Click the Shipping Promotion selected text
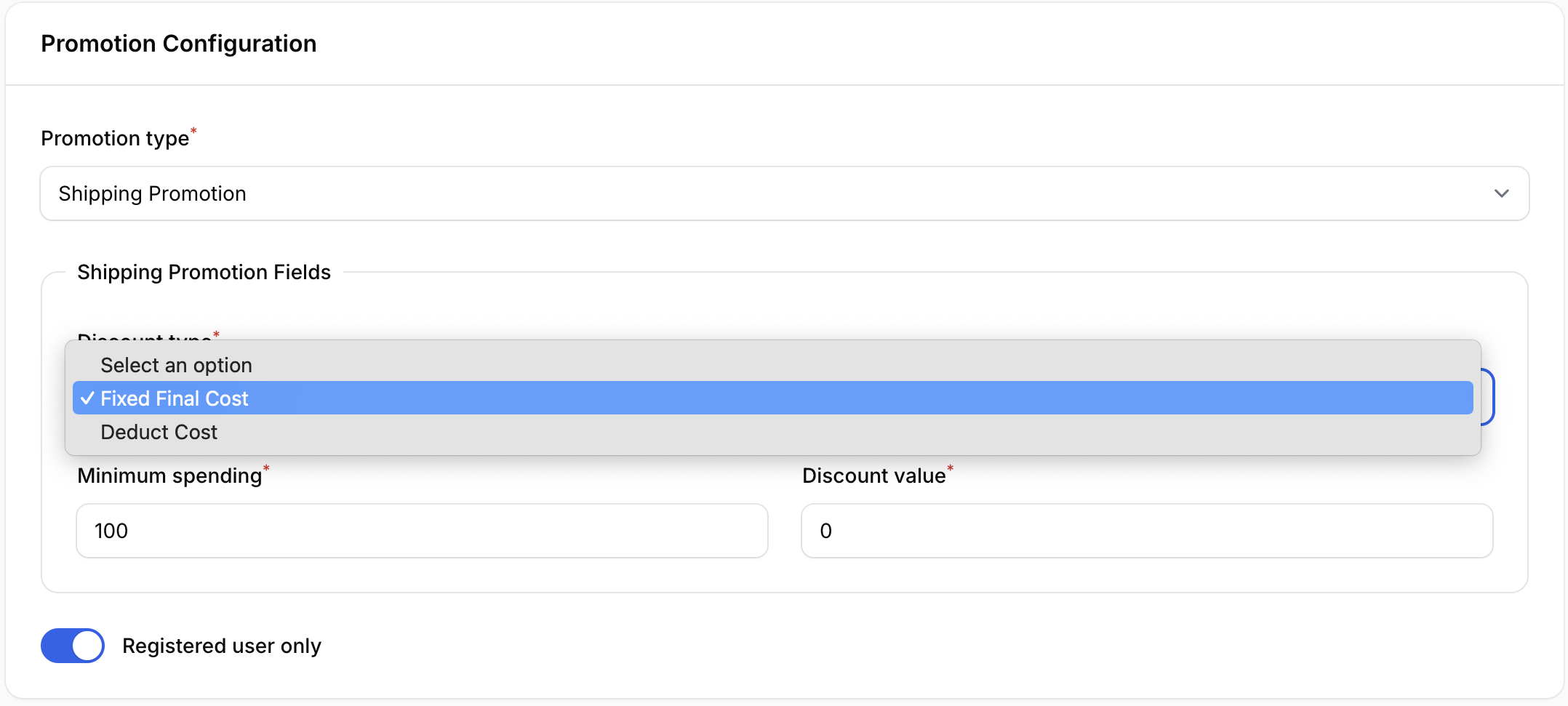 tap(152, 193)
